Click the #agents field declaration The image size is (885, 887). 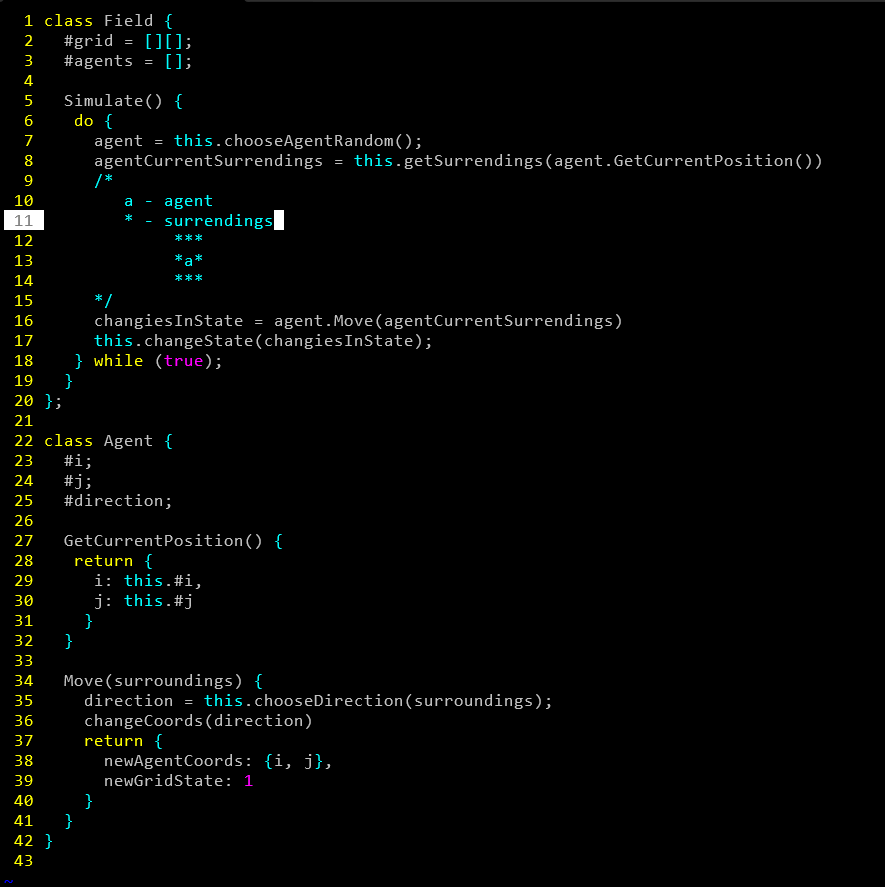point(98,61)
